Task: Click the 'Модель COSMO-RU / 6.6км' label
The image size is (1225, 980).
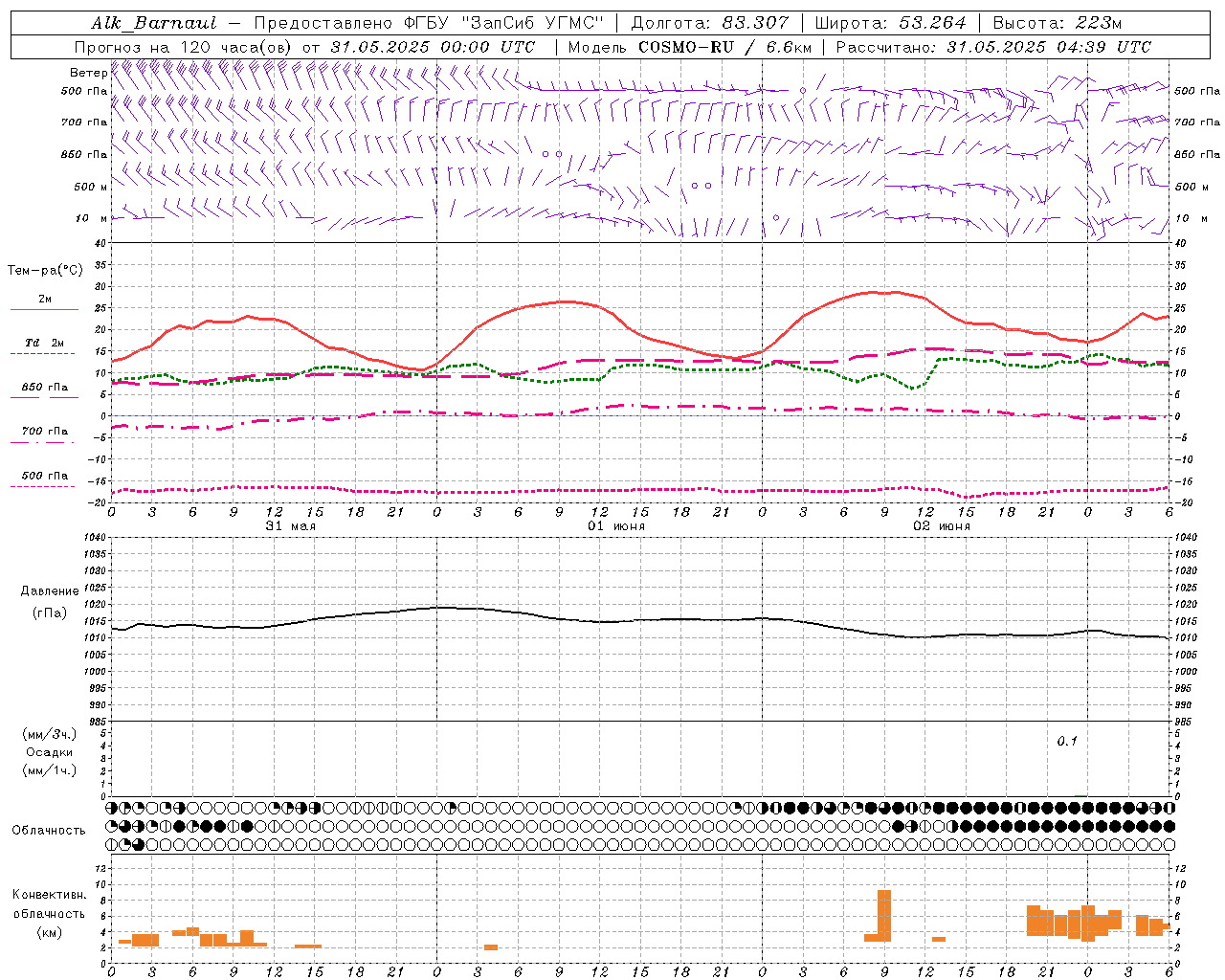Action: coord(690,47)
